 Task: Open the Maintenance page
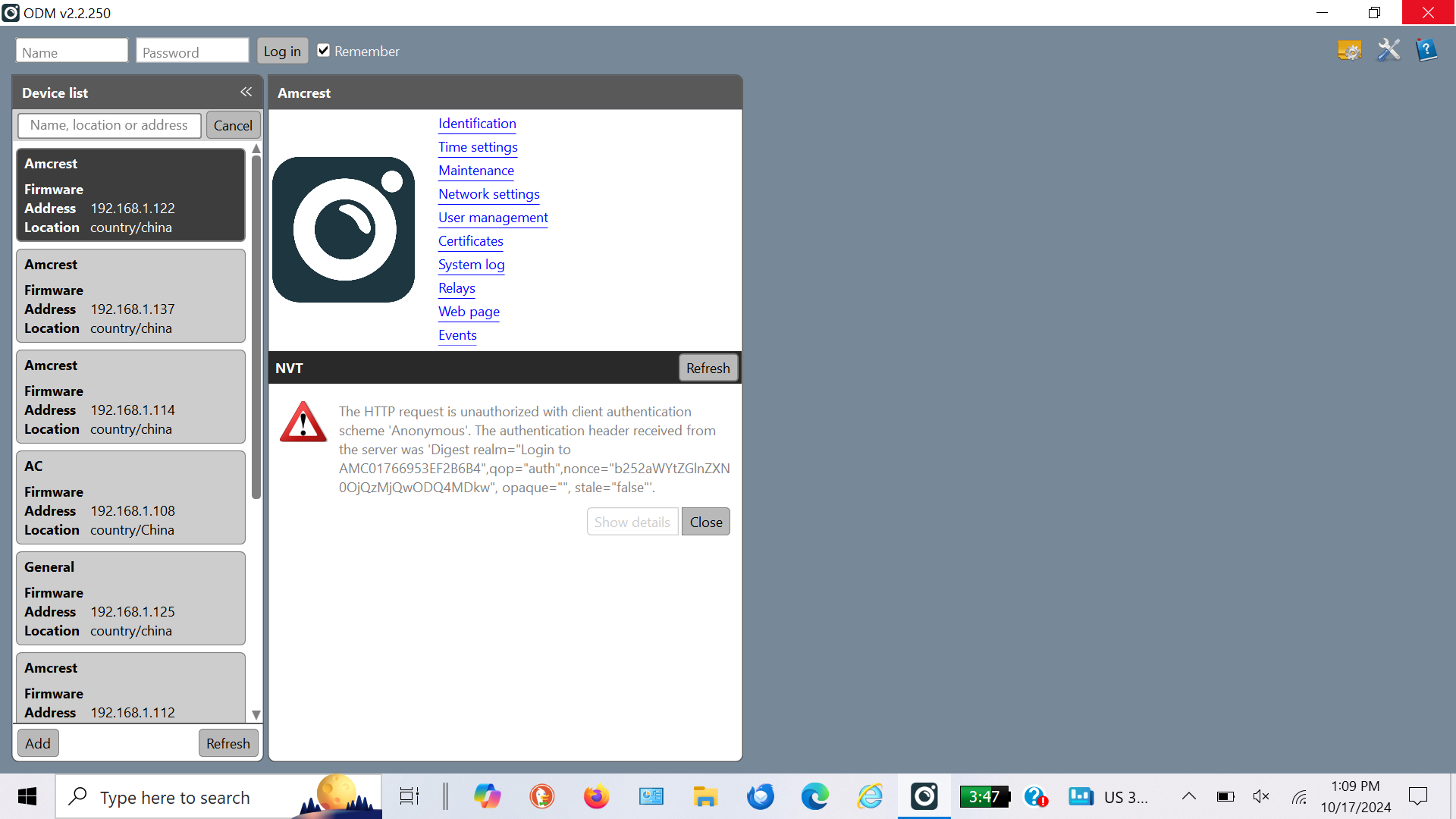point(476,171)
